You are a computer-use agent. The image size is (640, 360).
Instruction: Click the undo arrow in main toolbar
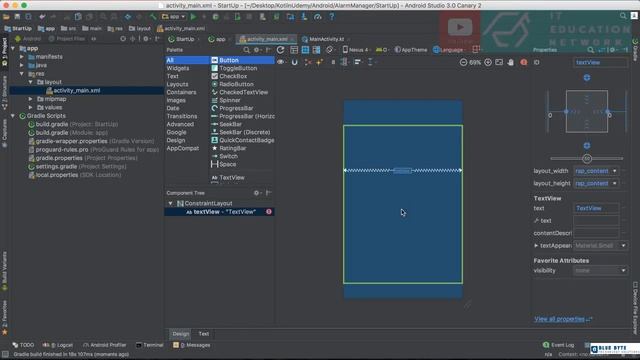tap(42, 17)
